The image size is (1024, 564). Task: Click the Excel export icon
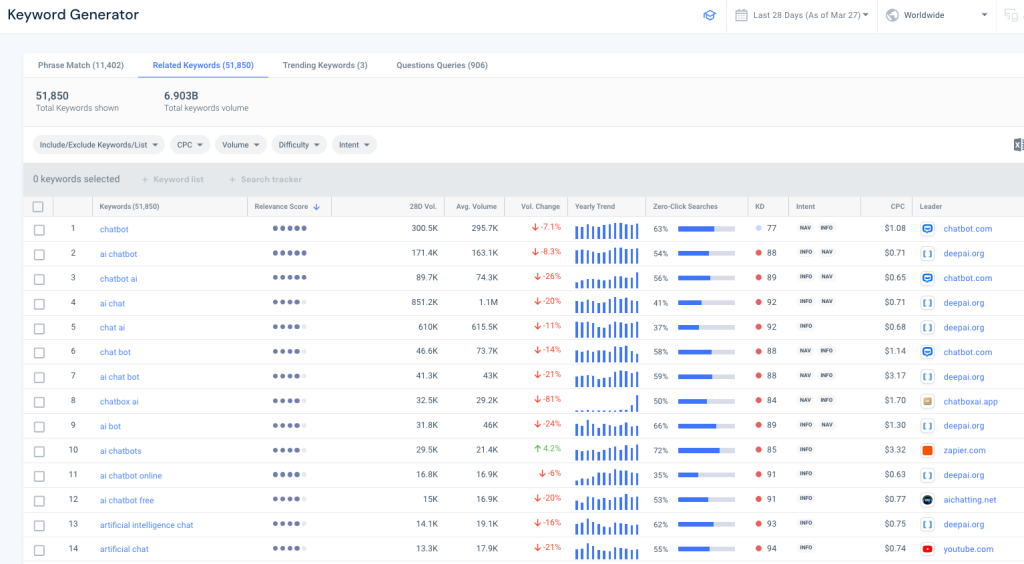pos(1018,145)
